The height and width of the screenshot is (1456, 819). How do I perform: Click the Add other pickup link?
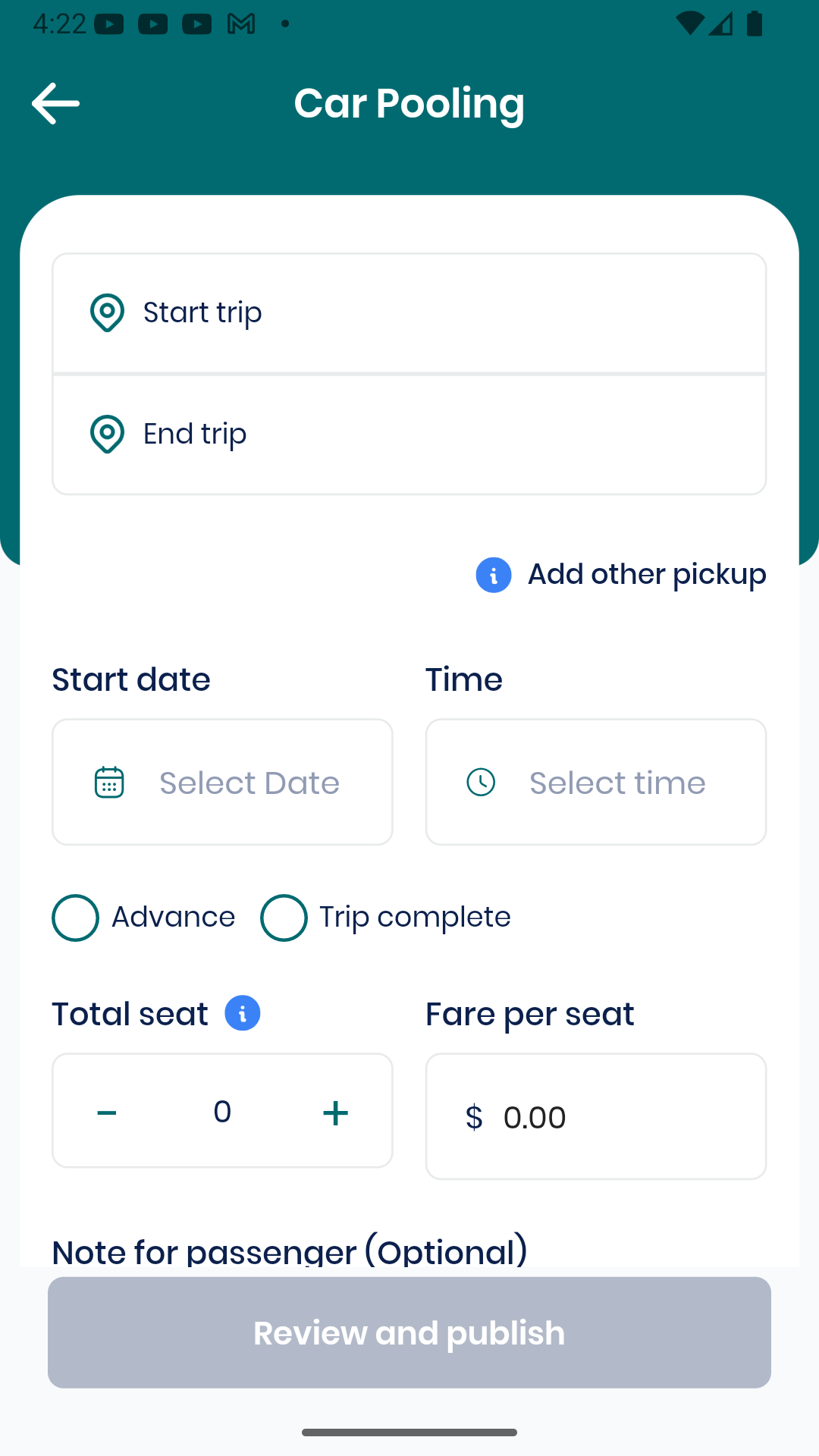(x=647, y=574)
